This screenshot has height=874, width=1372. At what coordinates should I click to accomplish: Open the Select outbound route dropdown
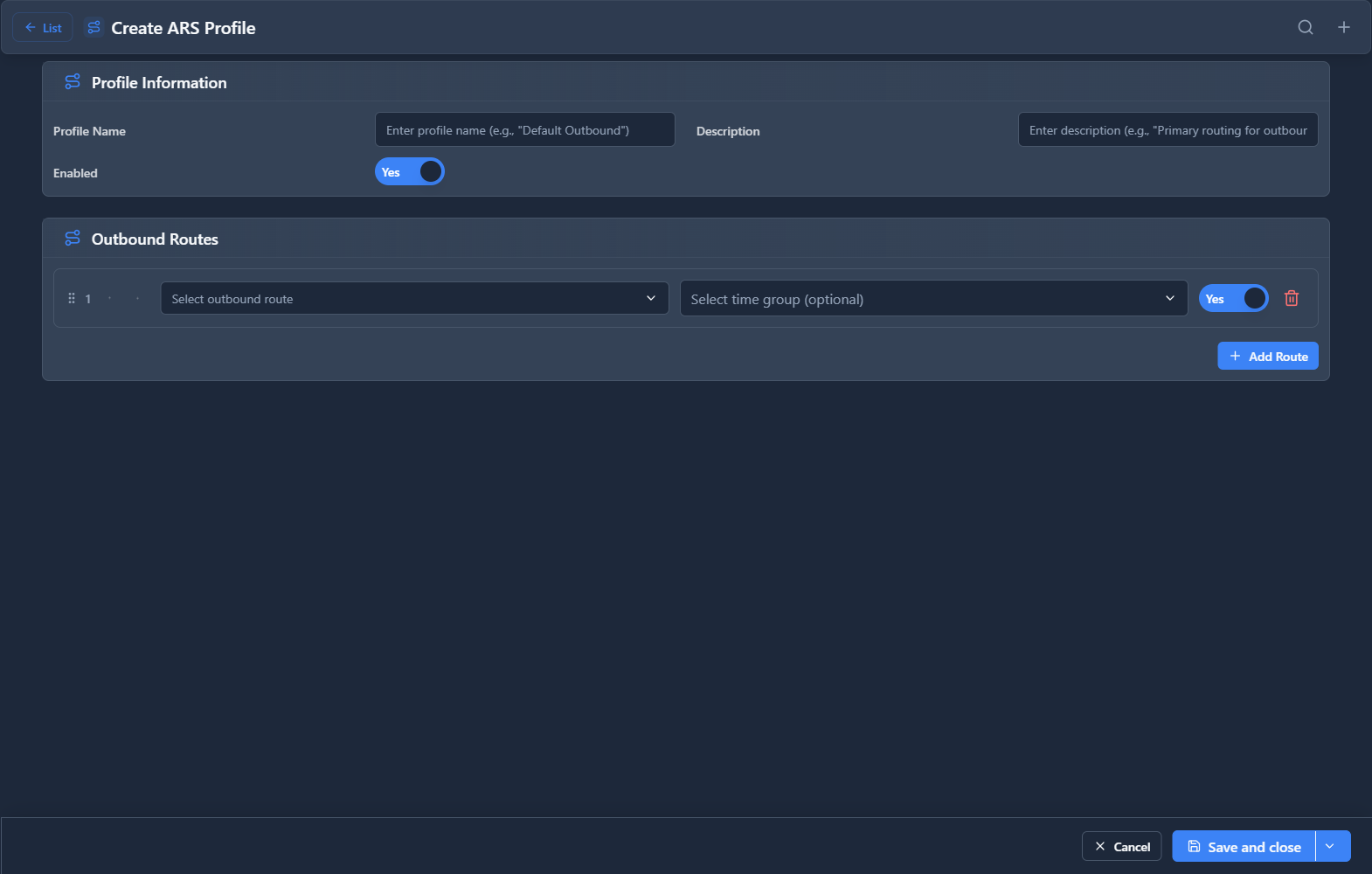pyautogui.click(x=413, y=299)
